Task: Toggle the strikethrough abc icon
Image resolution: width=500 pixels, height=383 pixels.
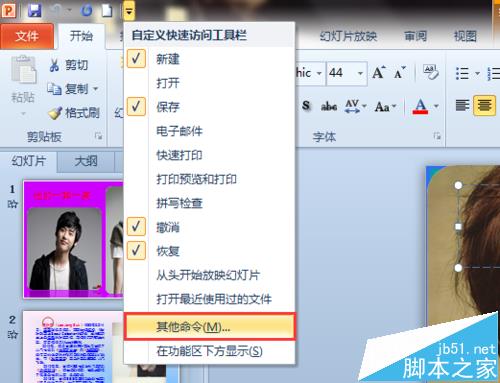Action: [x=329, y=106]
